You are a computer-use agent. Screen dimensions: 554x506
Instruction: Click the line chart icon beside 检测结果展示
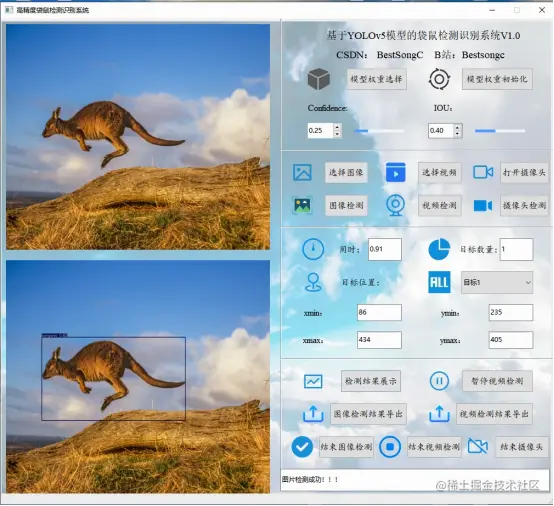(313, 381)
